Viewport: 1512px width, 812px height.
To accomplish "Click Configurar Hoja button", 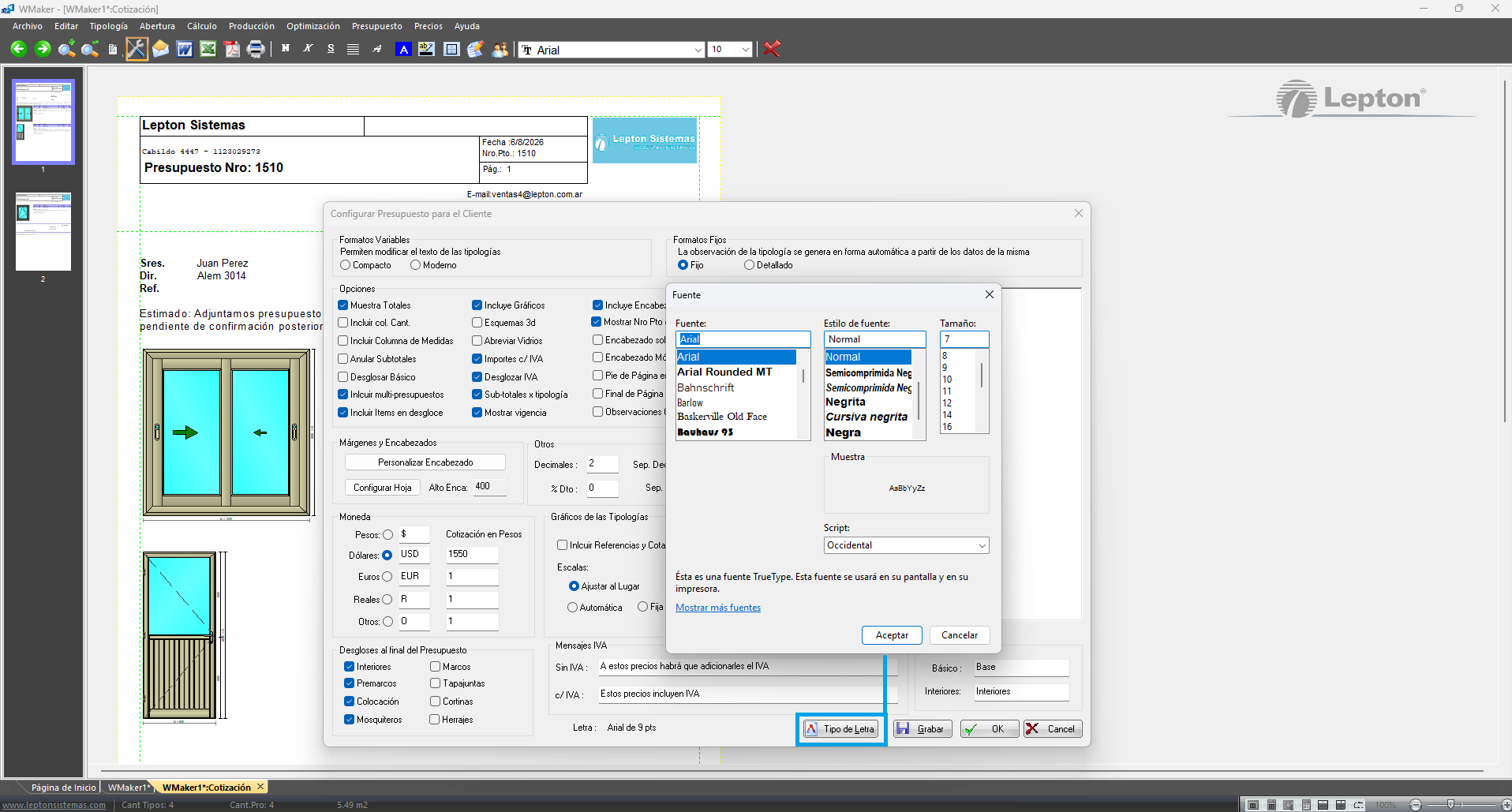I will [382, 488].
